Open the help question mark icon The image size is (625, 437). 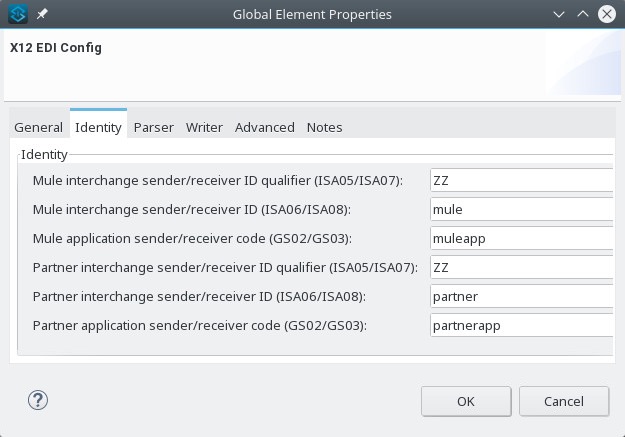click(x=38, y=400)
